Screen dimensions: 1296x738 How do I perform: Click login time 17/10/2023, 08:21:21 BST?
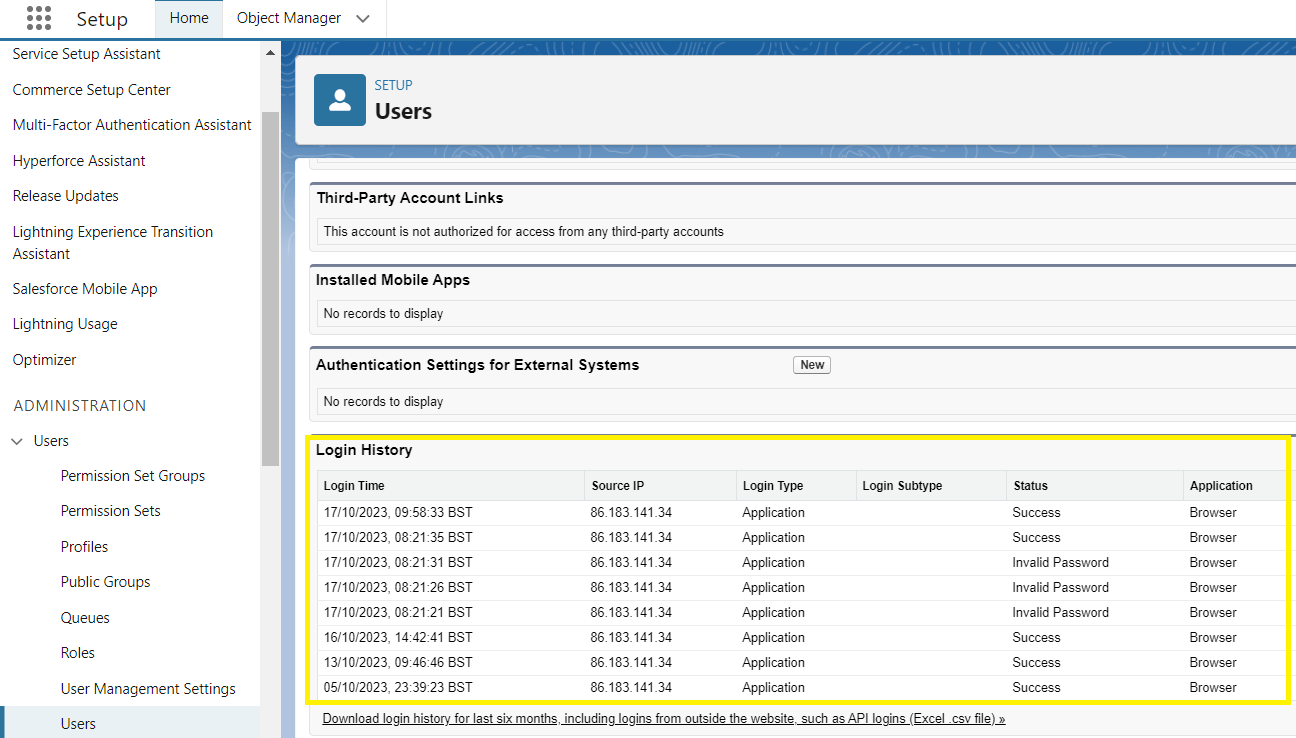pos(398,613)
